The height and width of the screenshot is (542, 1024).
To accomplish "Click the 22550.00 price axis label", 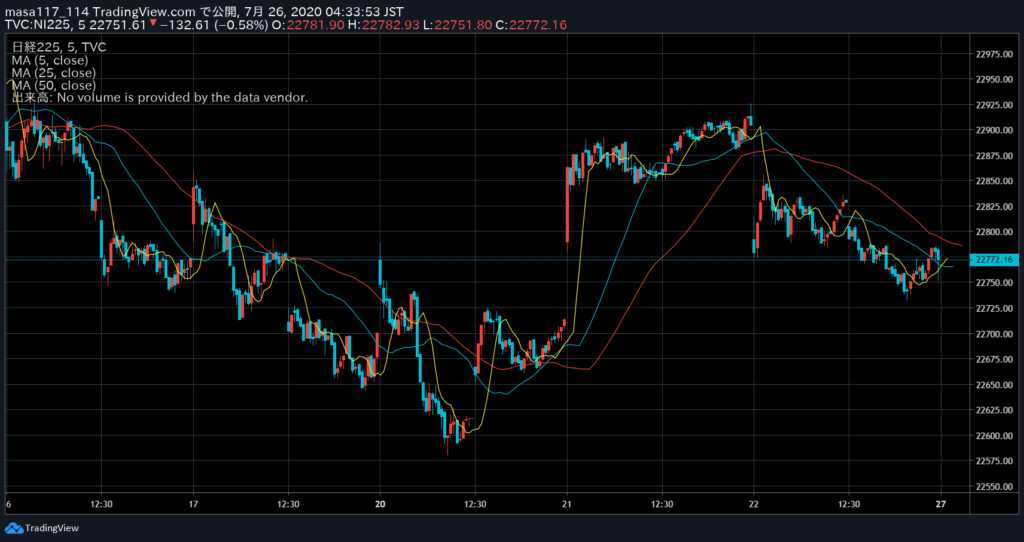I will pyautogui.click(x=994, y=487).
